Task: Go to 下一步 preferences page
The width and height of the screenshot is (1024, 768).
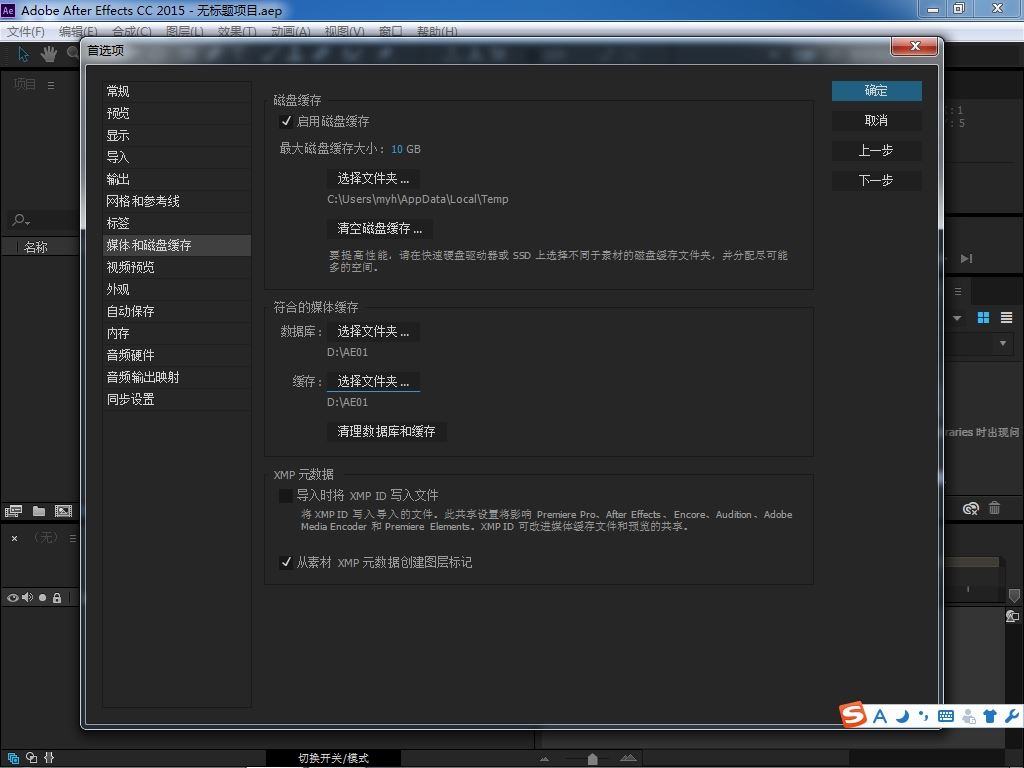Action: (876, 181)
